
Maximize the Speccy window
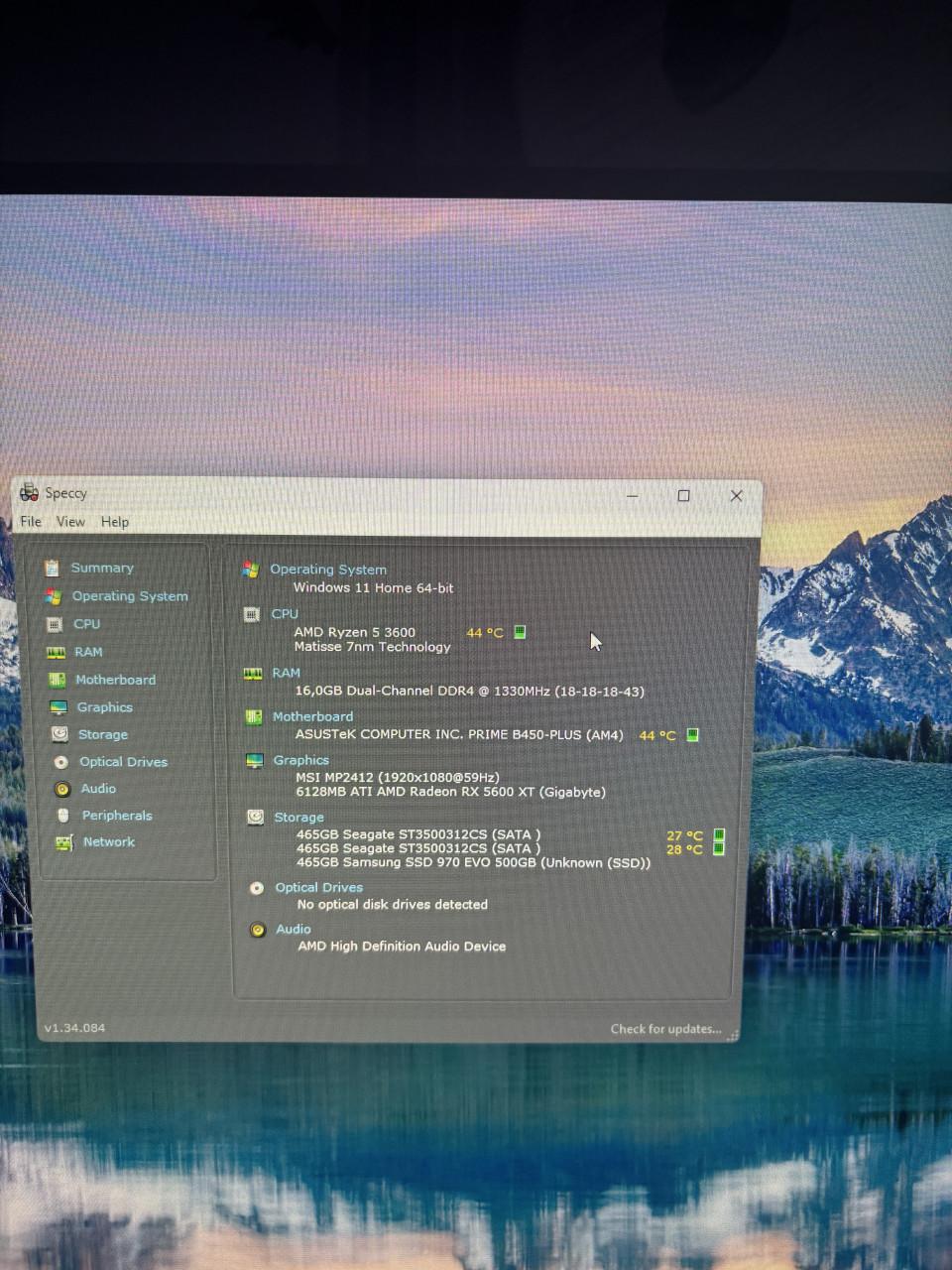pyautogui.click(x=683, y=496)
